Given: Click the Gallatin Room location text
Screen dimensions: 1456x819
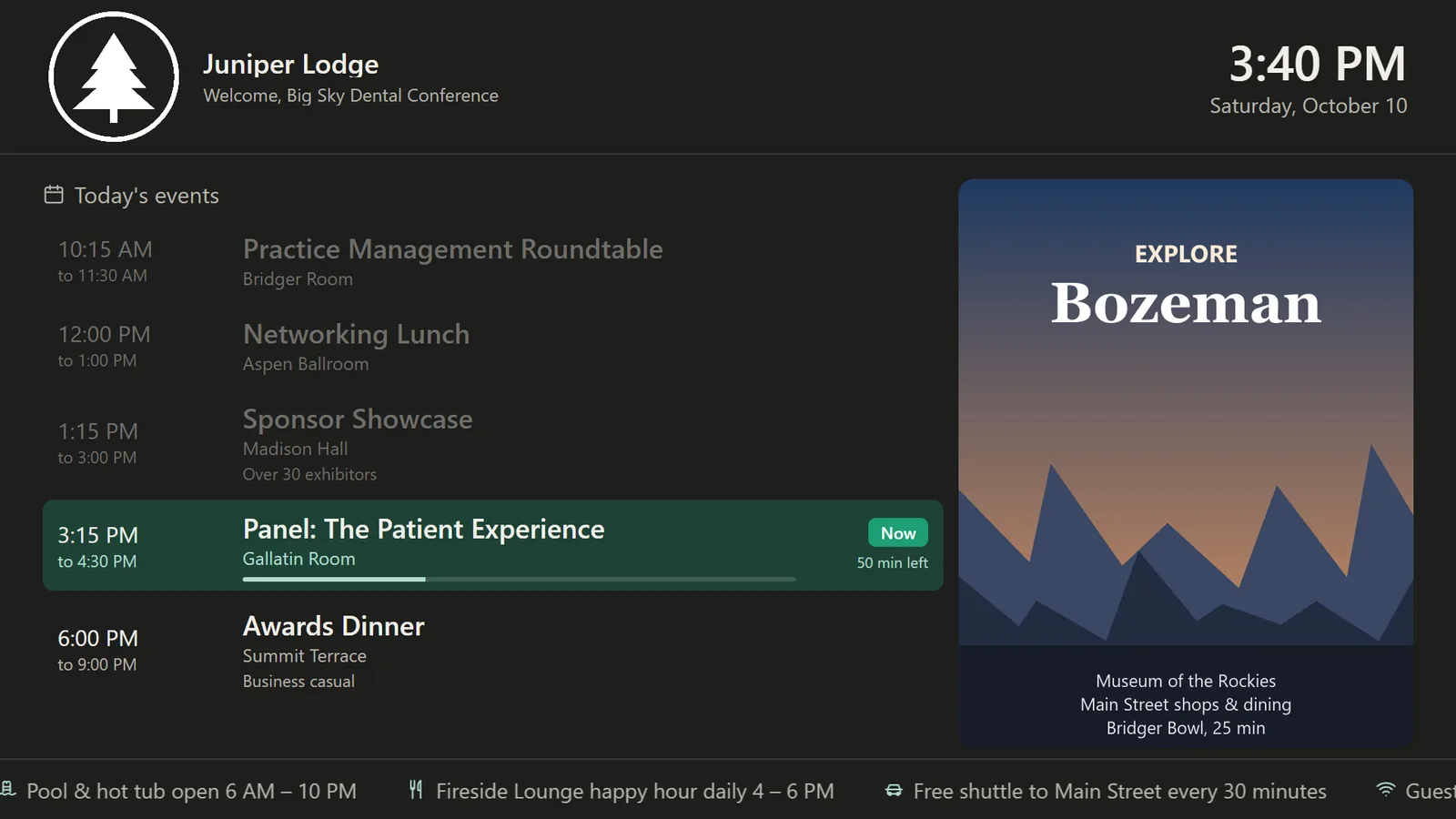Looking at the screenshot, I should pyautogui.click(x=298, y=559).
